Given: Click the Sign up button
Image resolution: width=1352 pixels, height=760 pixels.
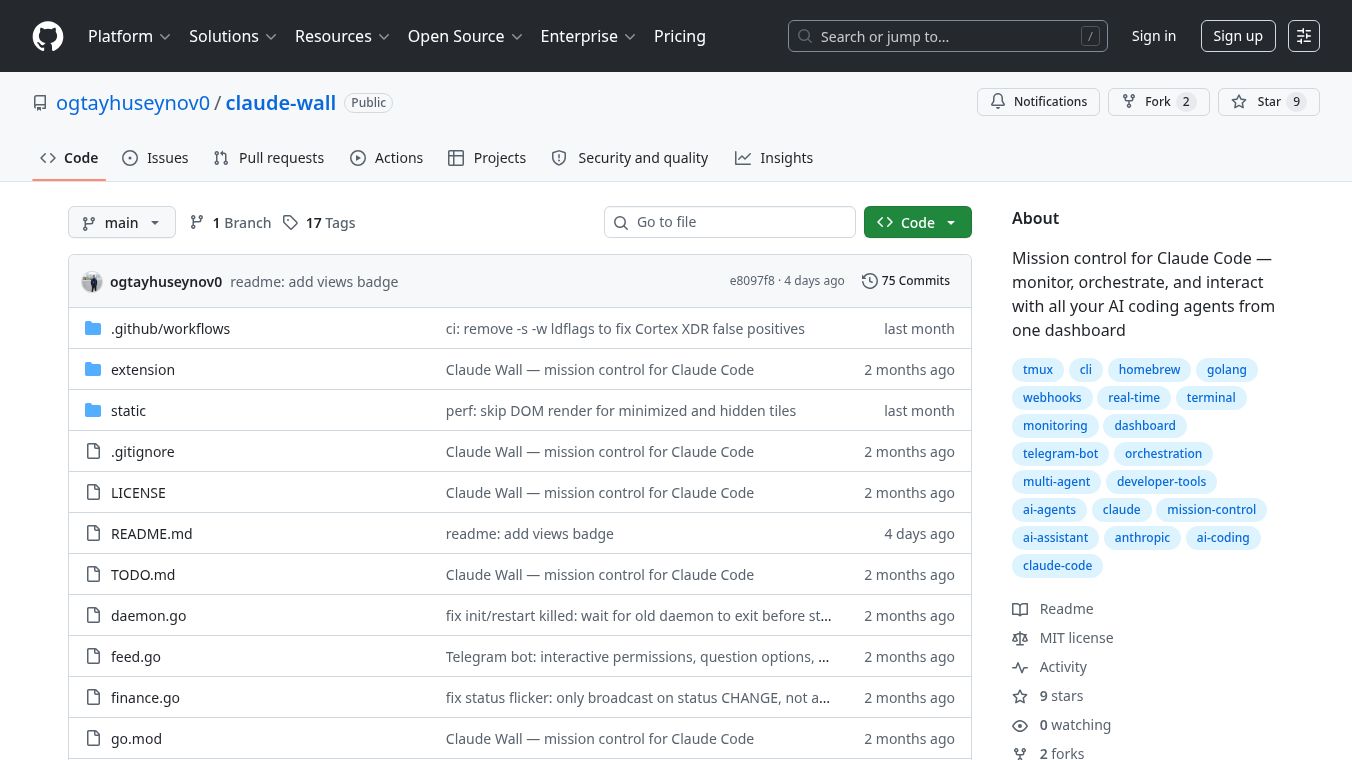Looking at the screenshot, I should click(x=1238, y=36).
